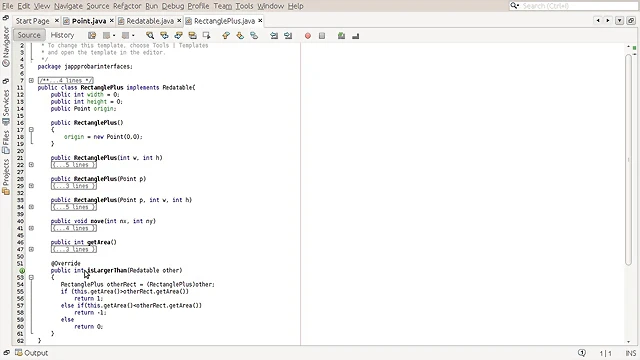Click the Uncomment lines toolbar icon
Screen dimensions: 640x360
click(356, 36)
